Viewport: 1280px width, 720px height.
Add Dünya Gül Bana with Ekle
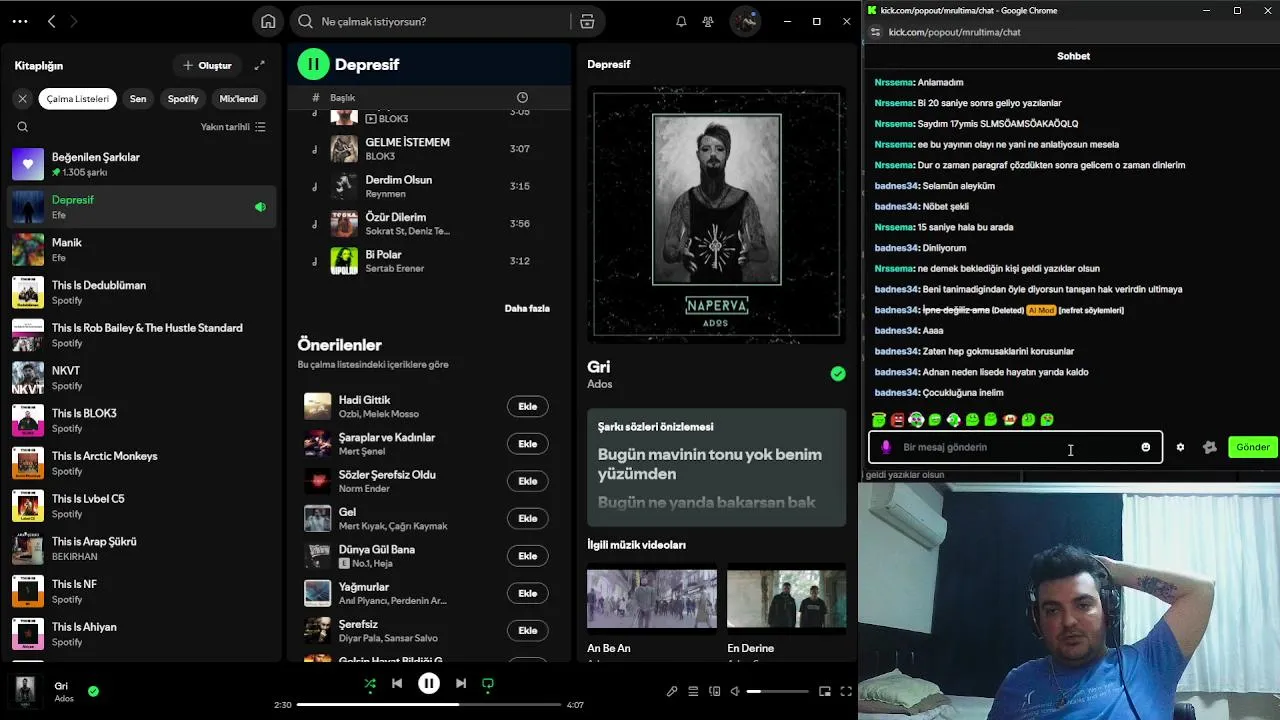coord(528,556)
